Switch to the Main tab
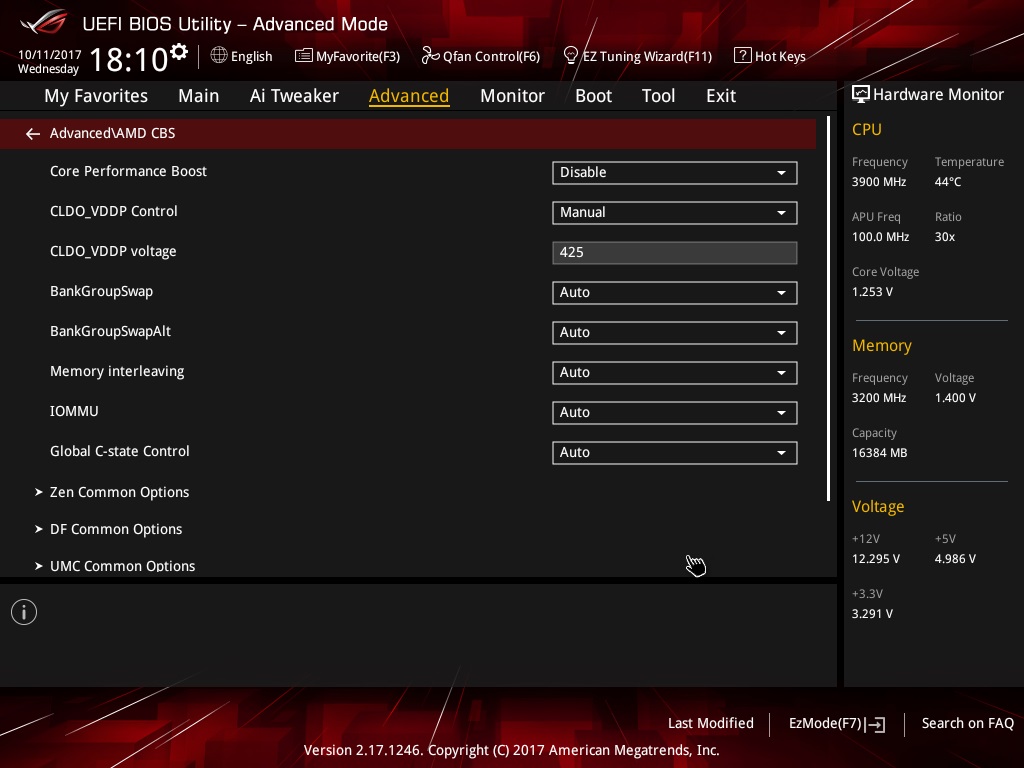 click(x=199, y=96)
